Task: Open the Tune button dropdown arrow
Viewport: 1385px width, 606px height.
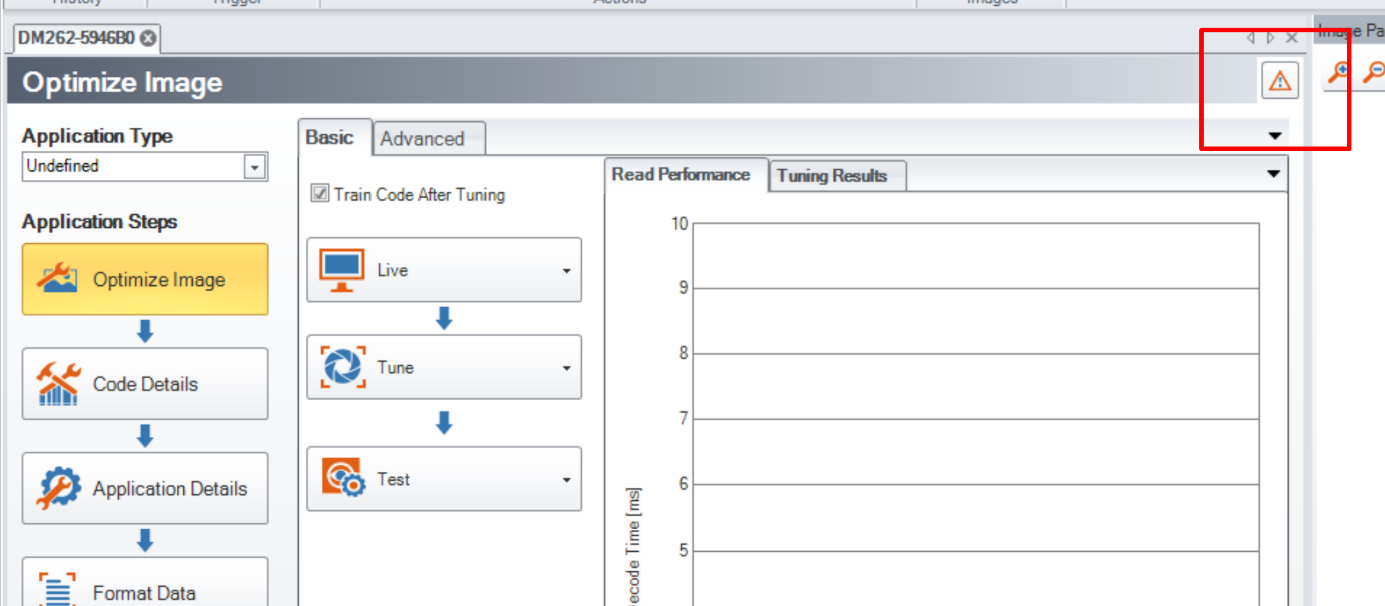Action: 566,368
